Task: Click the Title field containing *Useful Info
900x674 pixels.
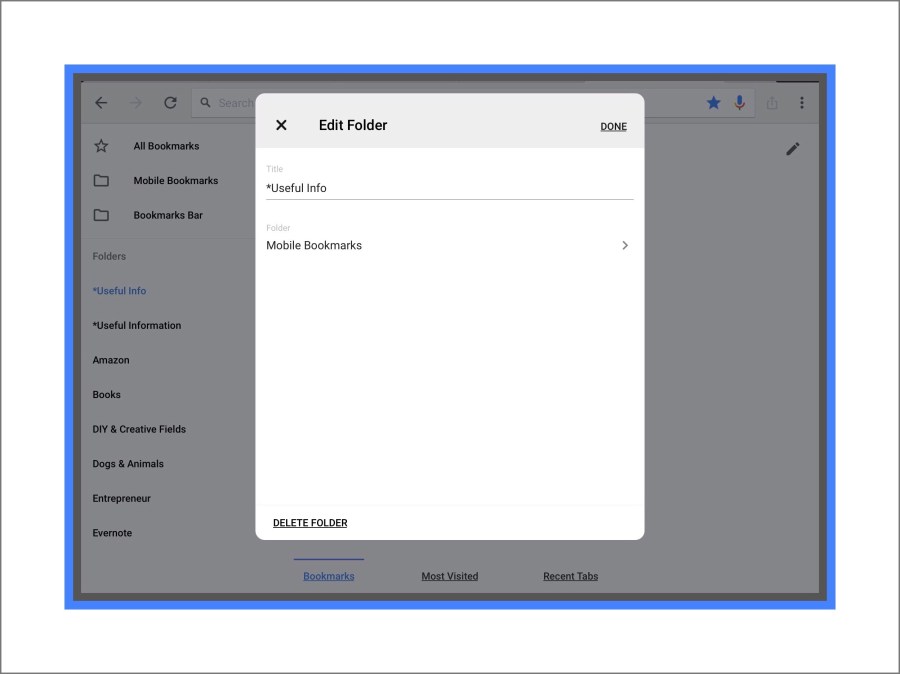Action: pyautogui.click(x=449, y=188)
